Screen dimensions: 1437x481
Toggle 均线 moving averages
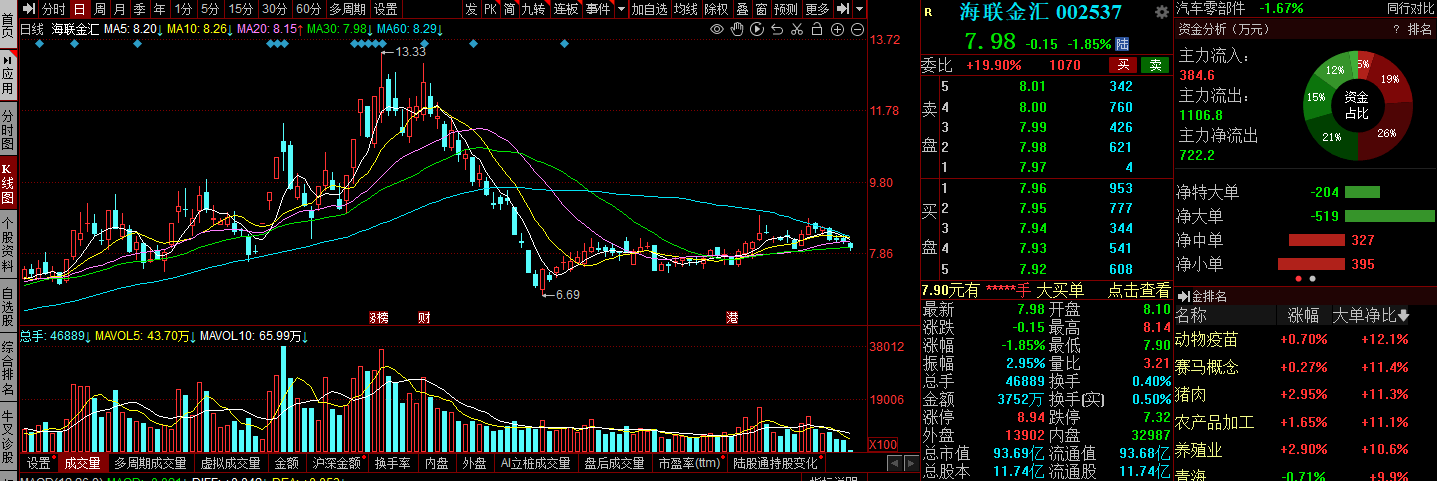[x=685, y=9]
